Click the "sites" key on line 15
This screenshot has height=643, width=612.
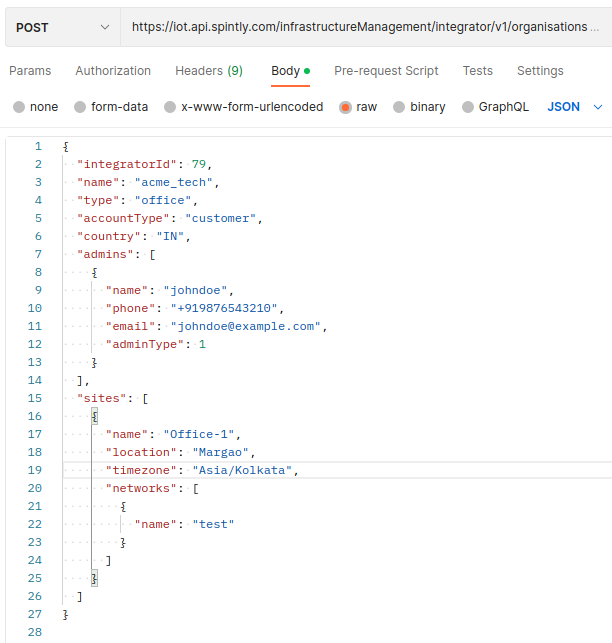click(x=102, y=399)
